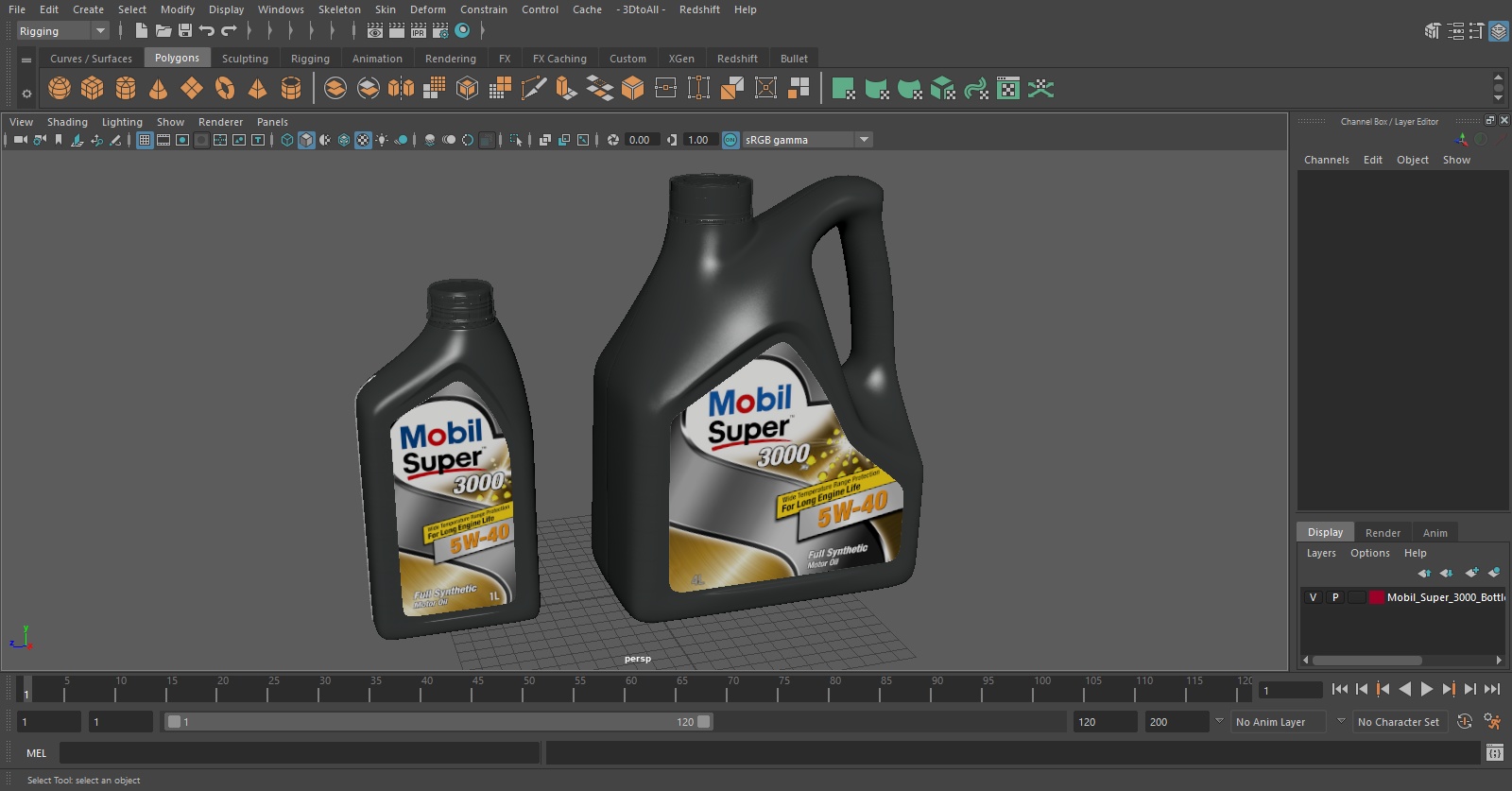Click the Mirror geometry shelf icon

click(401, 89)
